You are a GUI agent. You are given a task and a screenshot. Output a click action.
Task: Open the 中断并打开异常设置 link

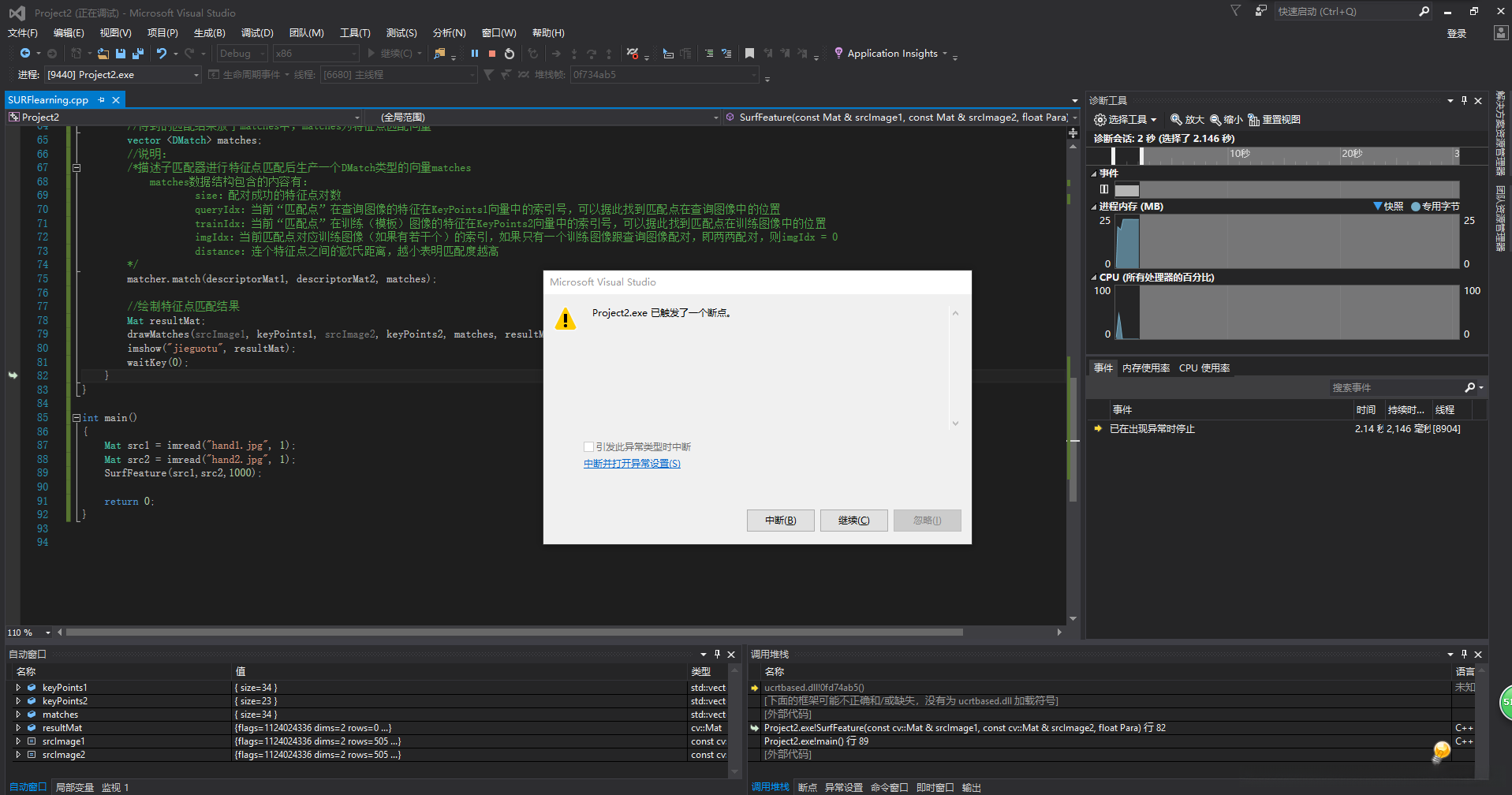point(632,464)
